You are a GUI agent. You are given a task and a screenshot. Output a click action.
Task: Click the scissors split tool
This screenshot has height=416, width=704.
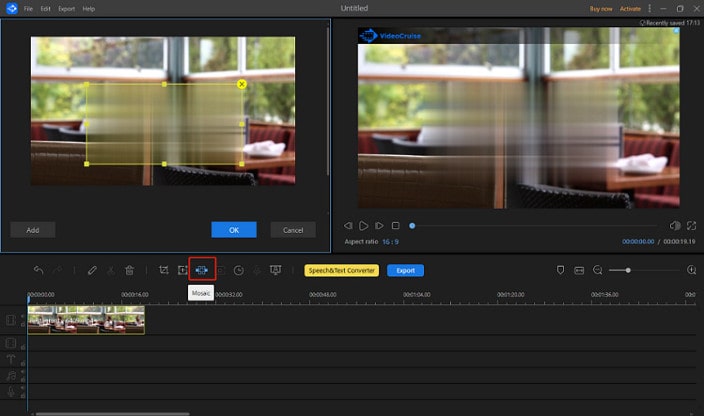tap(110, 270)
